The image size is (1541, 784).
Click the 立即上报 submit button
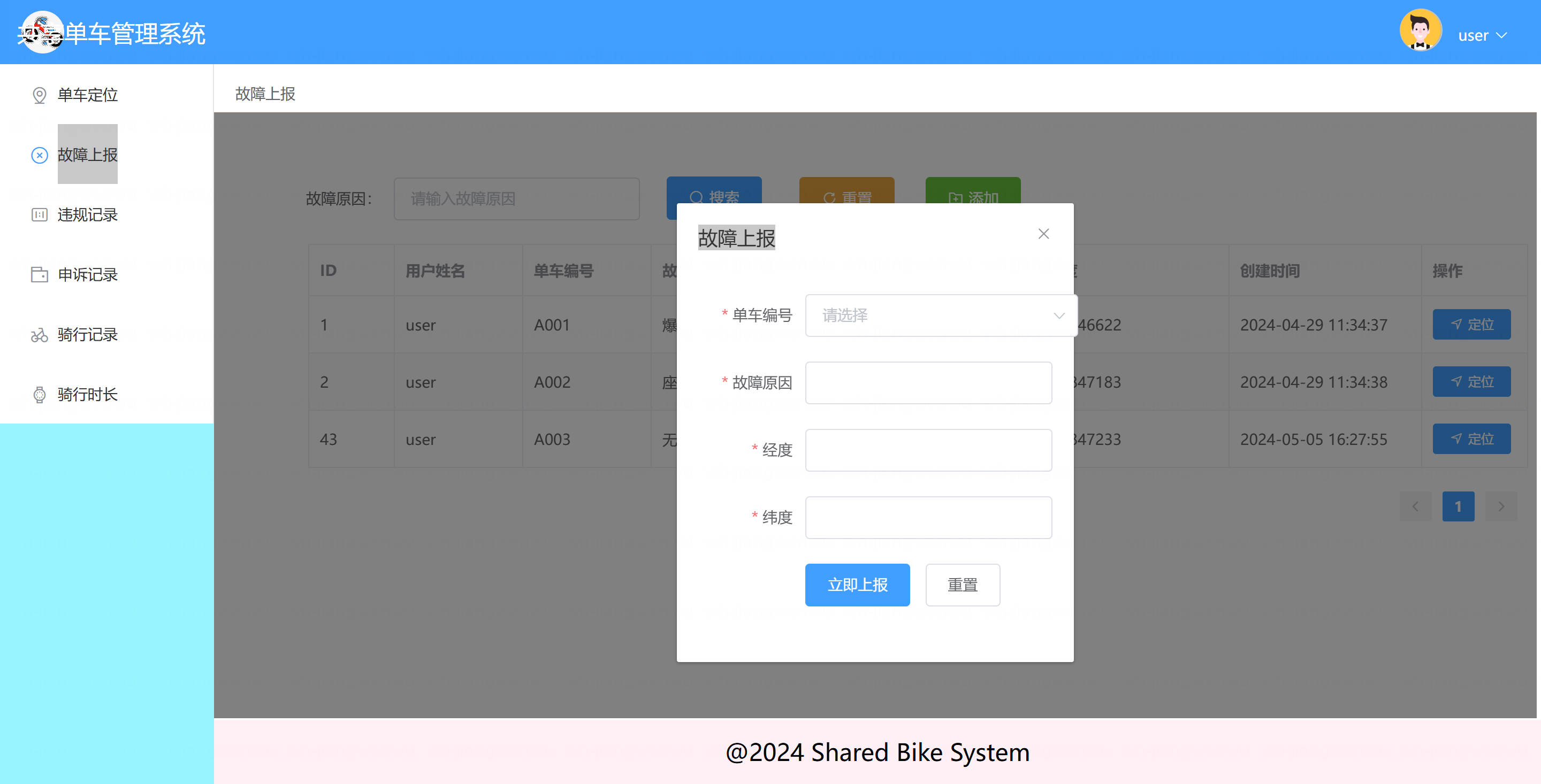tap(857, 585)
